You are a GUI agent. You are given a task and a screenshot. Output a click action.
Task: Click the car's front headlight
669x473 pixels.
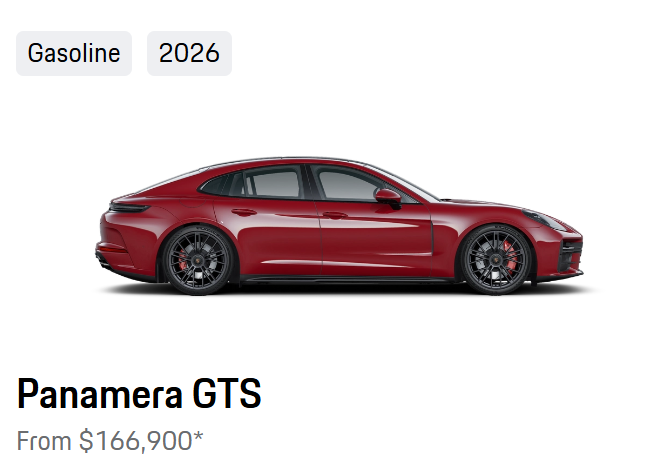(541, 218)
